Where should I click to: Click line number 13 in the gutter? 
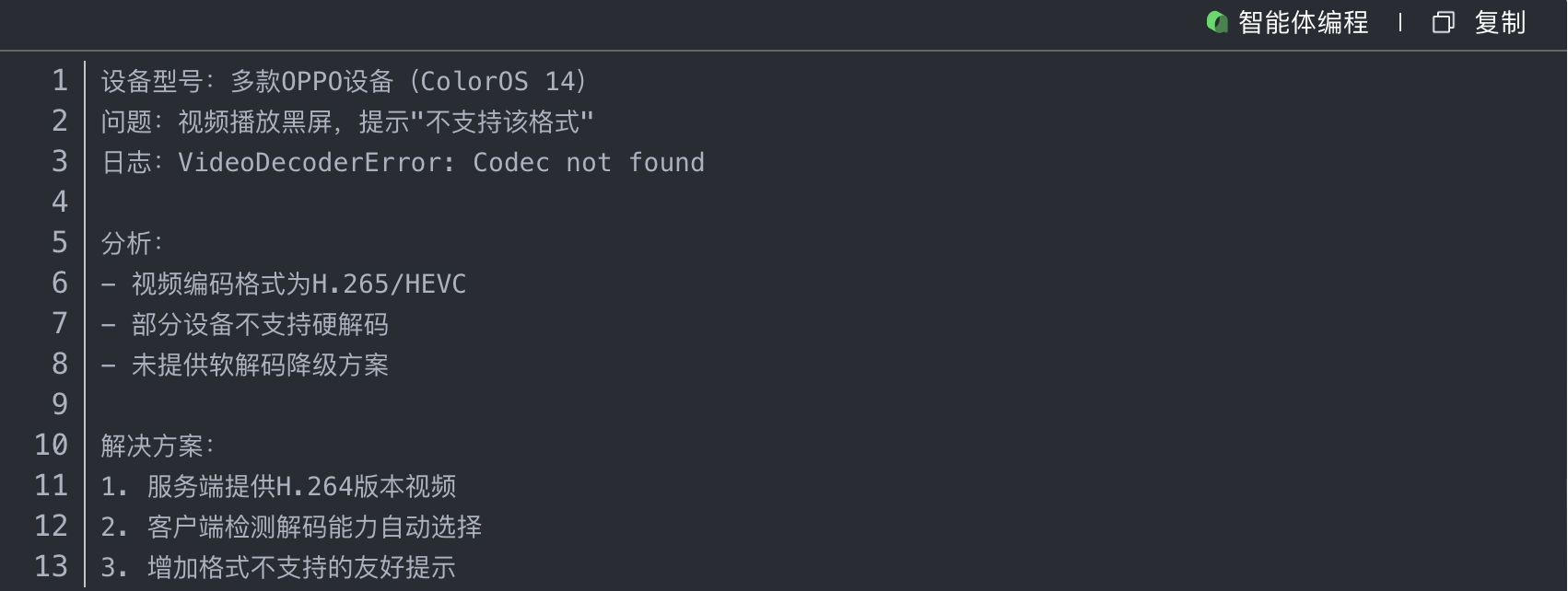click(x=52, y=567)
